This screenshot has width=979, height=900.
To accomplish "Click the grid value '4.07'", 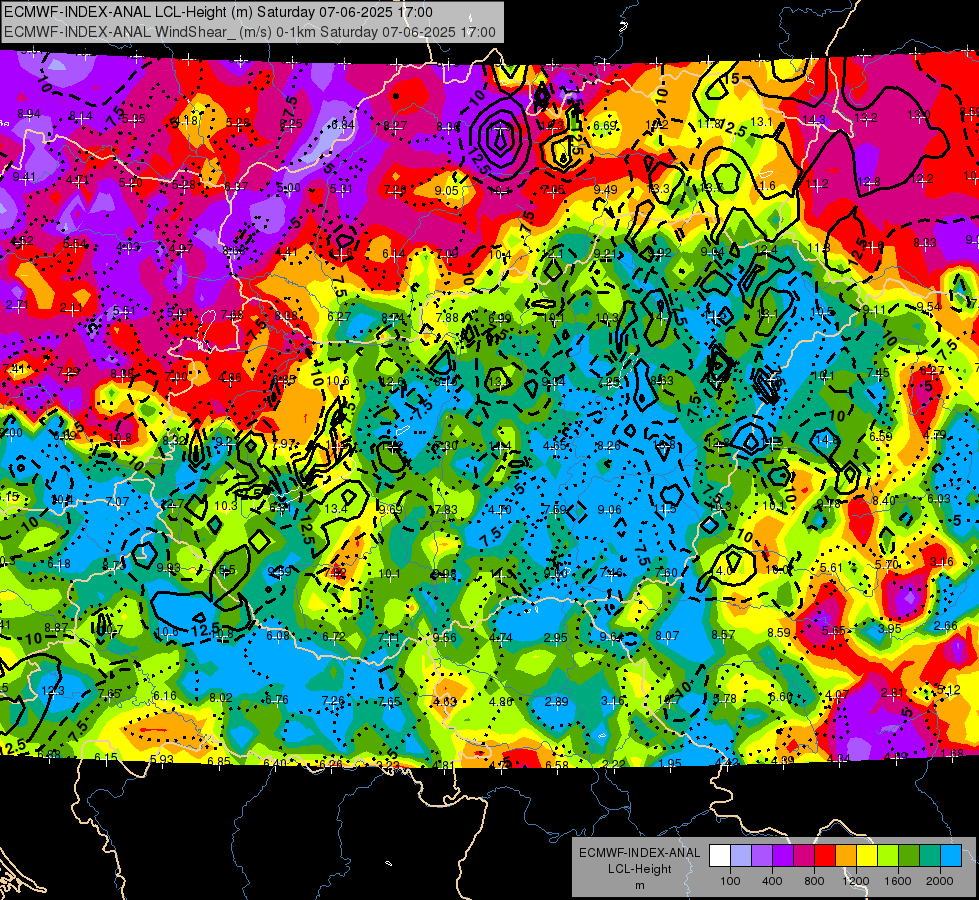I will pos(837,695).
